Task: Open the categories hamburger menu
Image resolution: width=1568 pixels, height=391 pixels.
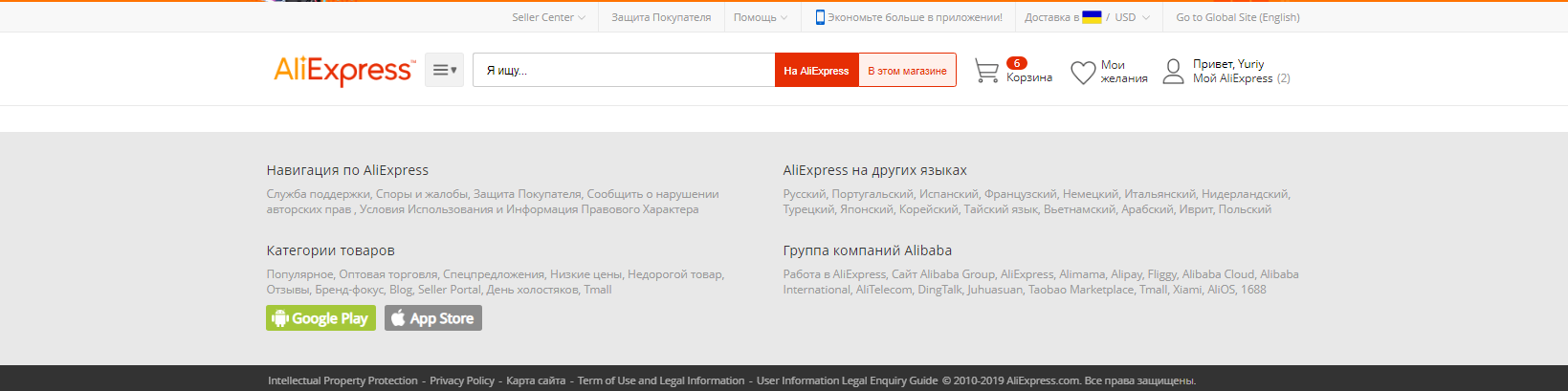Action: coord(444,70)
